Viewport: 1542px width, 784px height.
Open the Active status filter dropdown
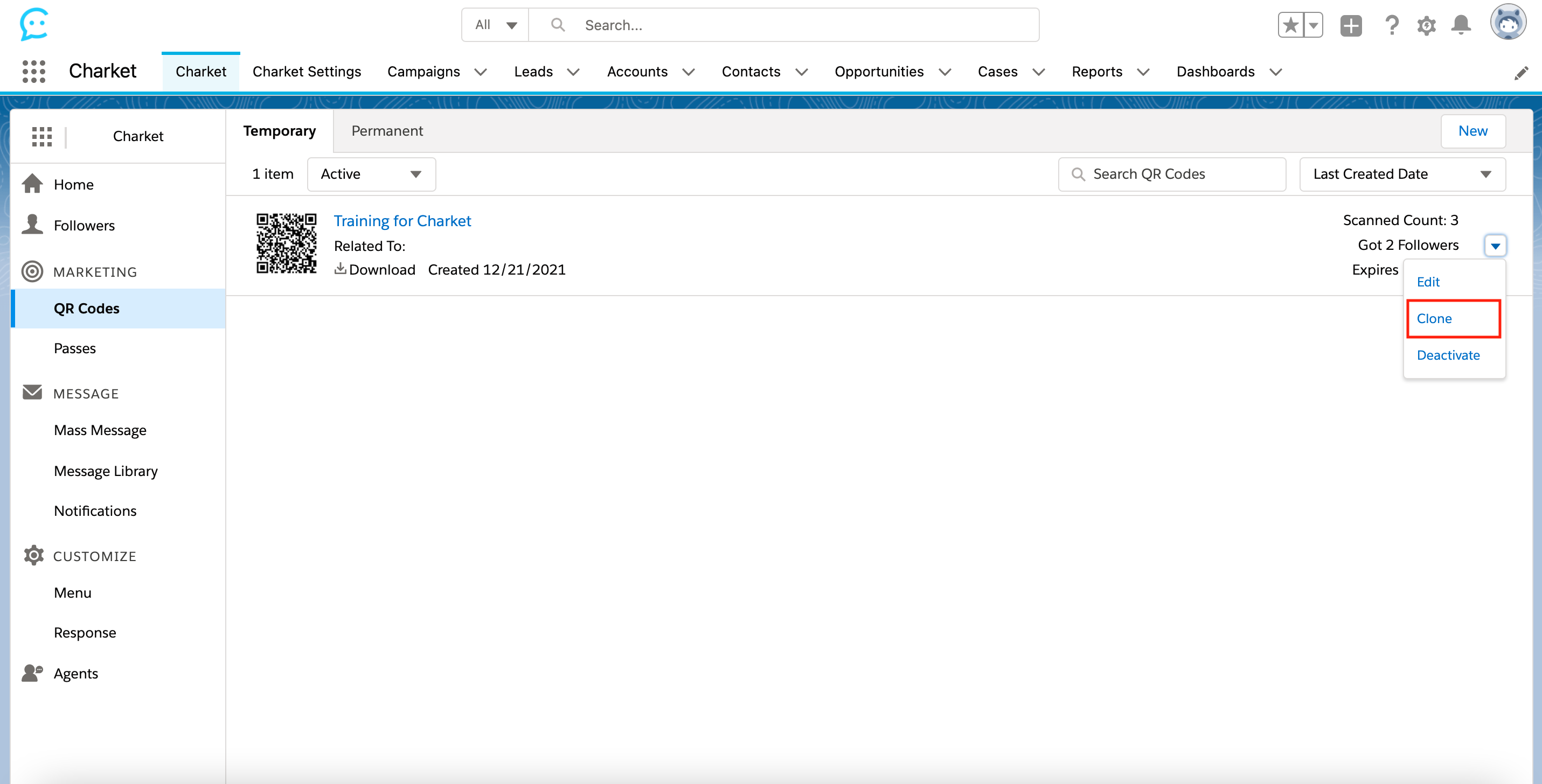[371, 174]
